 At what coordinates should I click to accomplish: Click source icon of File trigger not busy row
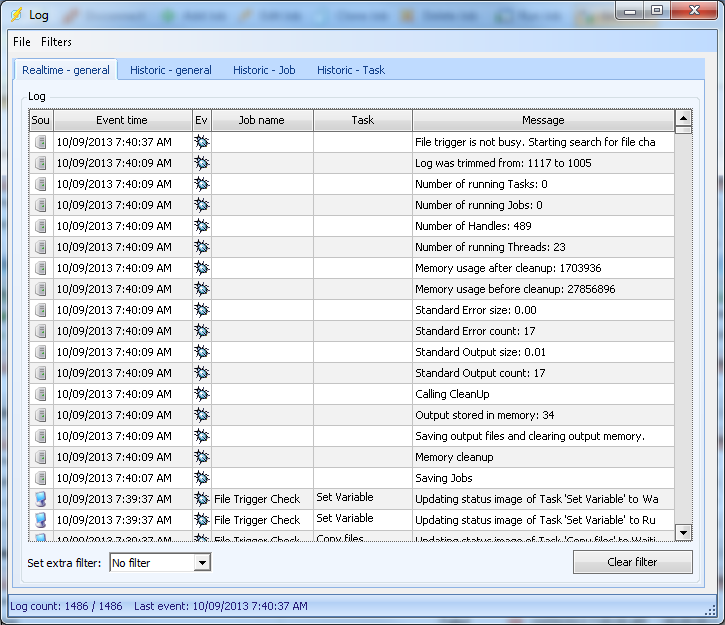pos(41,142)
